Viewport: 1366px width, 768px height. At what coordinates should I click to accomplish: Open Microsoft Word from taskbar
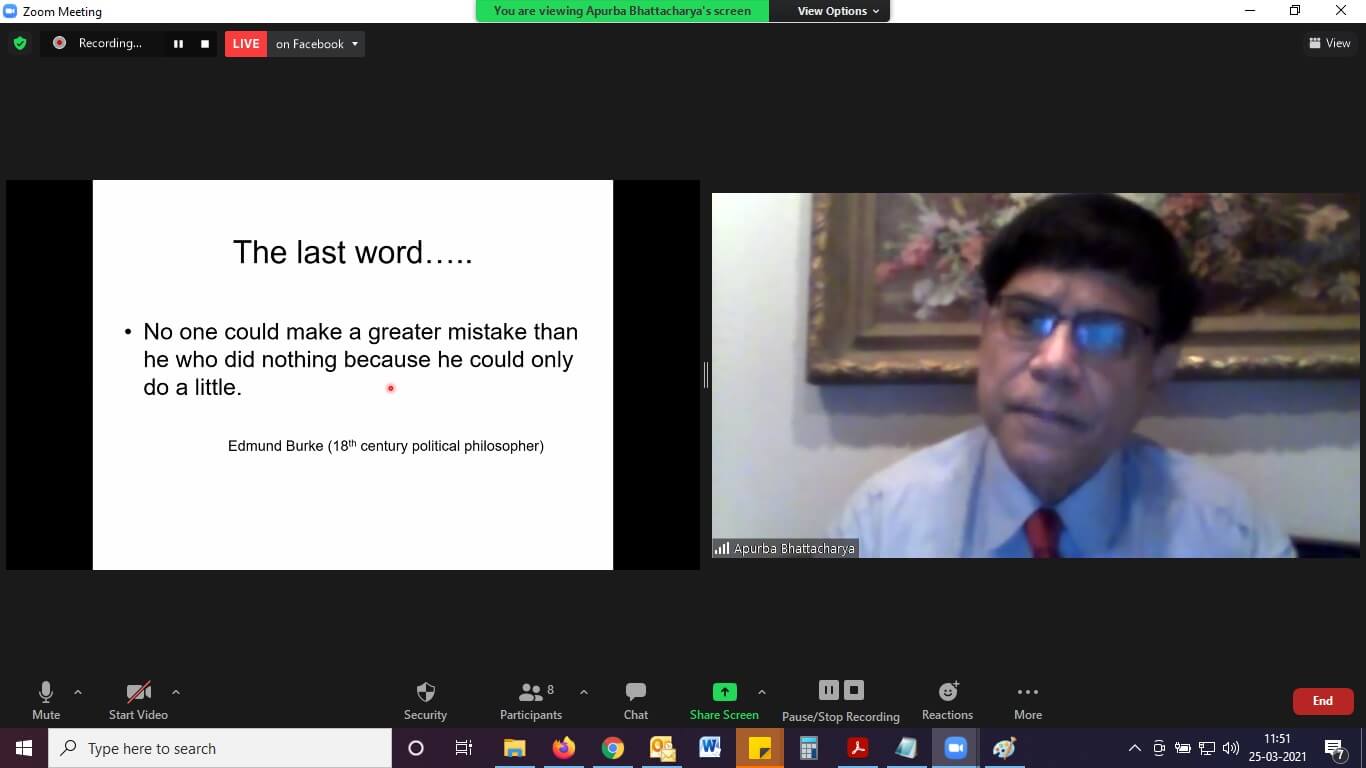(x=710, y=748)
